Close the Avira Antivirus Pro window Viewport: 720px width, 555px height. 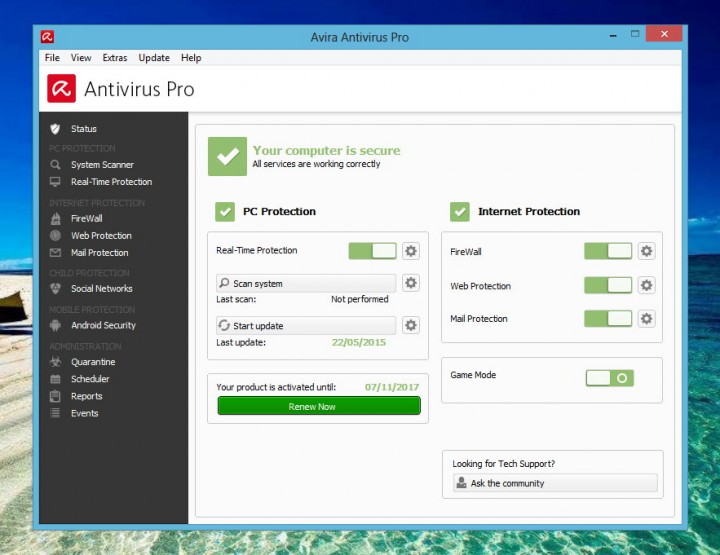pos(664,34)
